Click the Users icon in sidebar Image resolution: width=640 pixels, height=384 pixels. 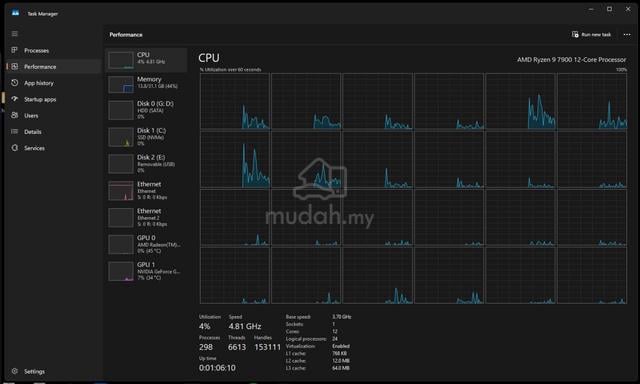pyautogui.click(x=15, y=115)
